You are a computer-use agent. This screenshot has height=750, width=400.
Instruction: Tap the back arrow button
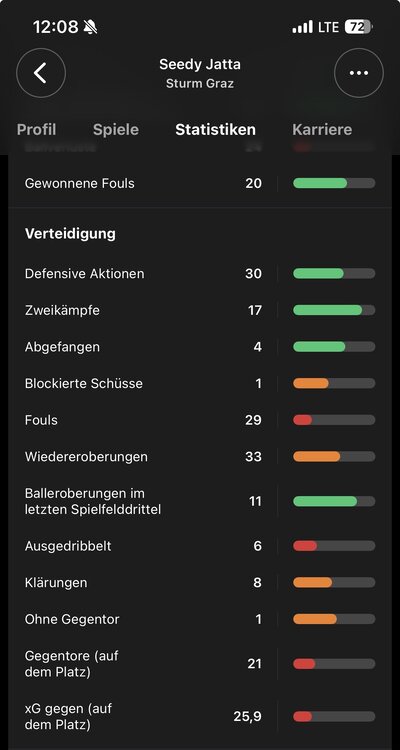point(41,73)
